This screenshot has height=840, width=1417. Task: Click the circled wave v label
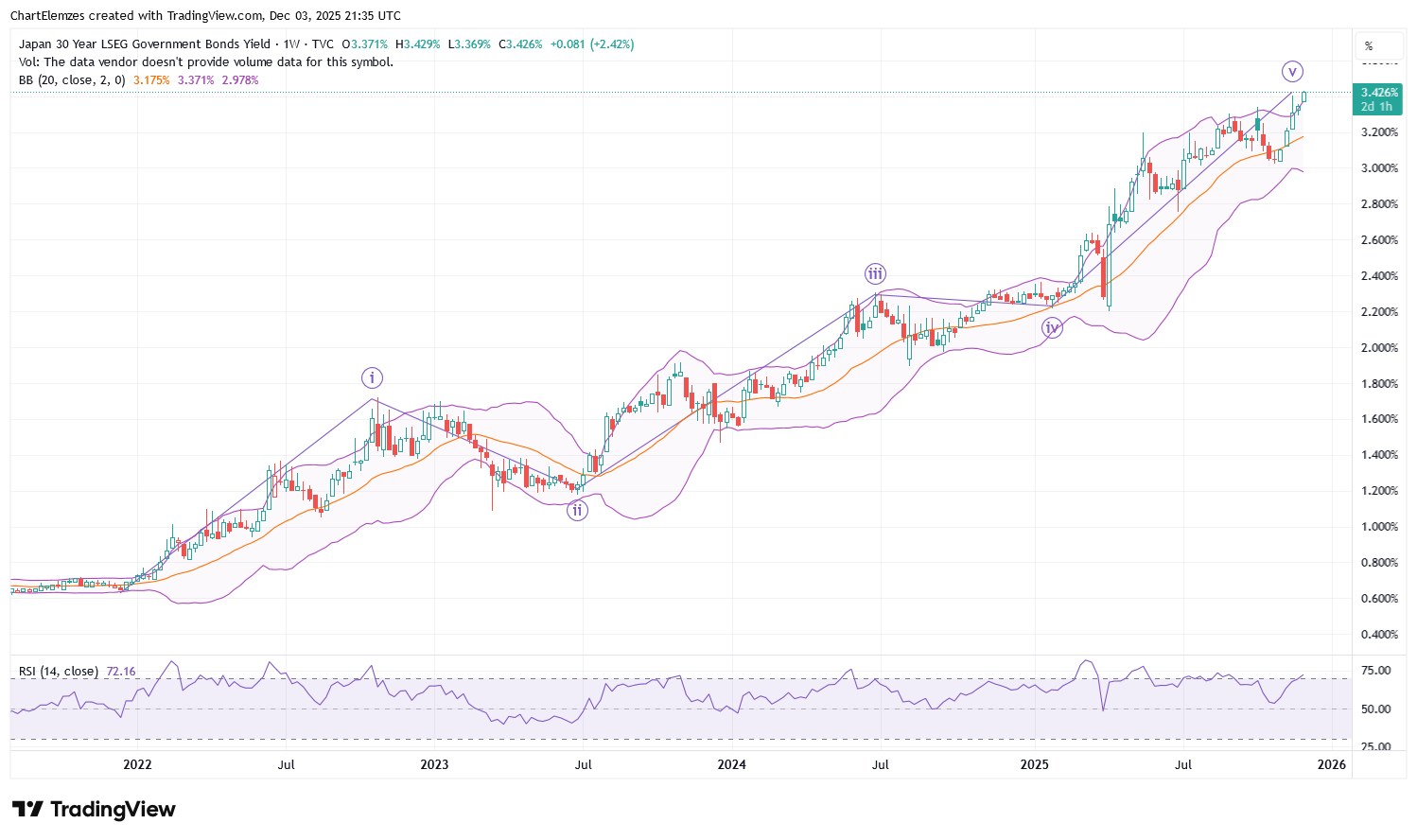tap(1293, 71)
